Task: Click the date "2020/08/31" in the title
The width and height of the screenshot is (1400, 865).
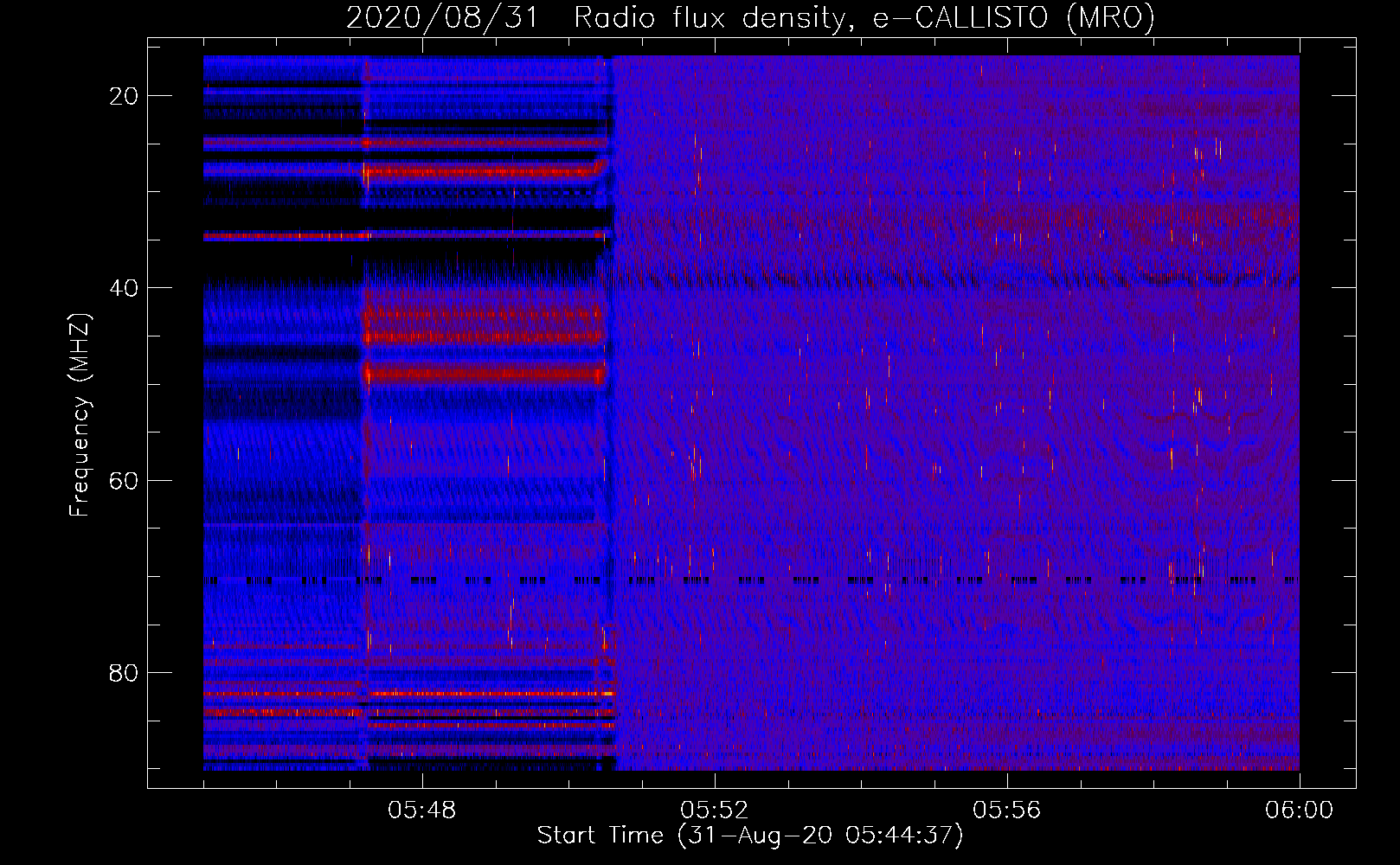Action: (442, 17)
